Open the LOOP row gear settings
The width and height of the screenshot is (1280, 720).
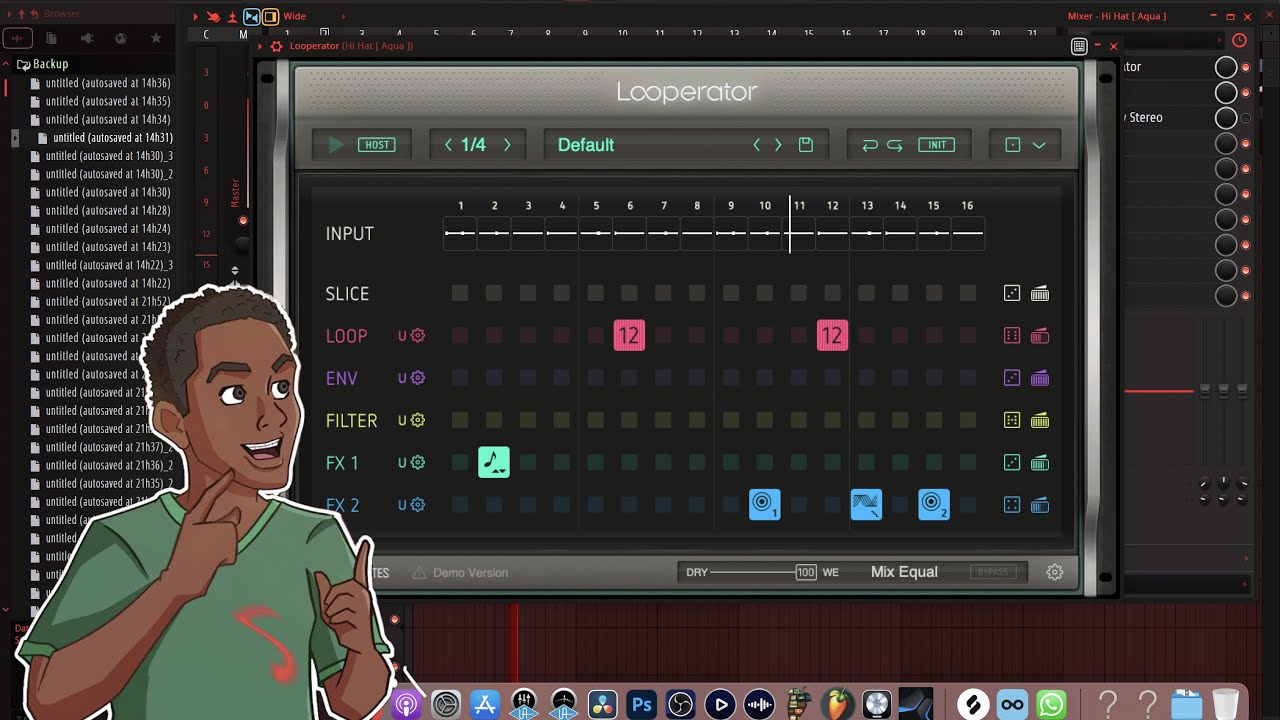tap(418, 336)
